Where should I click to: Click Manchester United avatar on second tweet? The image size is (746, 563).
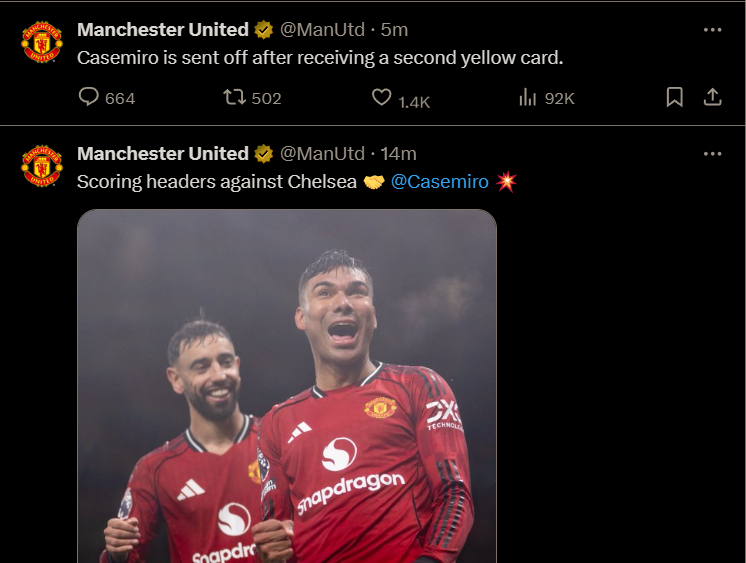(42, 166)
